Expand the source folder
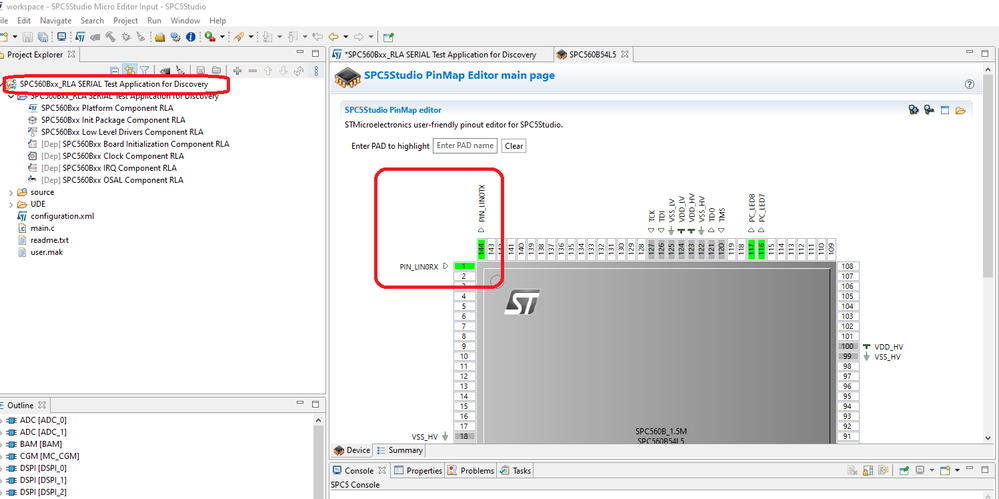999x499 pixels. (x=11, y=192)
